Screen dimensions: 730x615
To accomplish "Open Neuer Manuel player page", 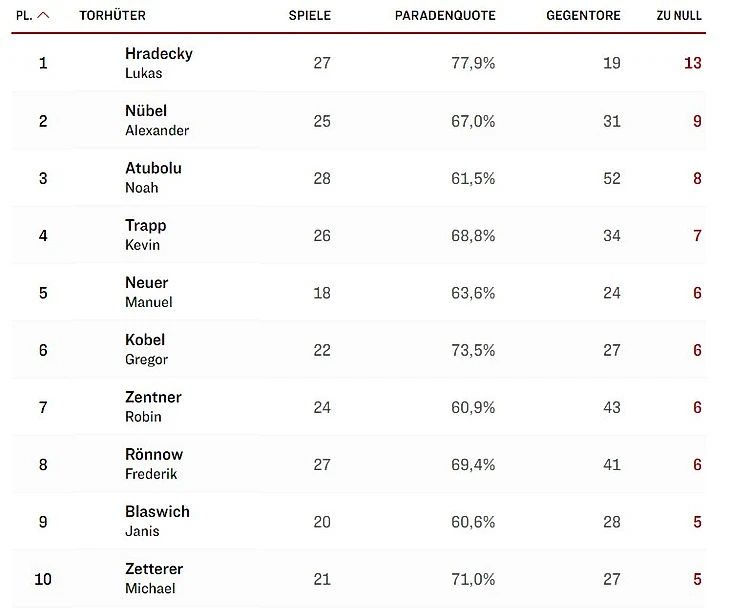I will click(149, 292).
